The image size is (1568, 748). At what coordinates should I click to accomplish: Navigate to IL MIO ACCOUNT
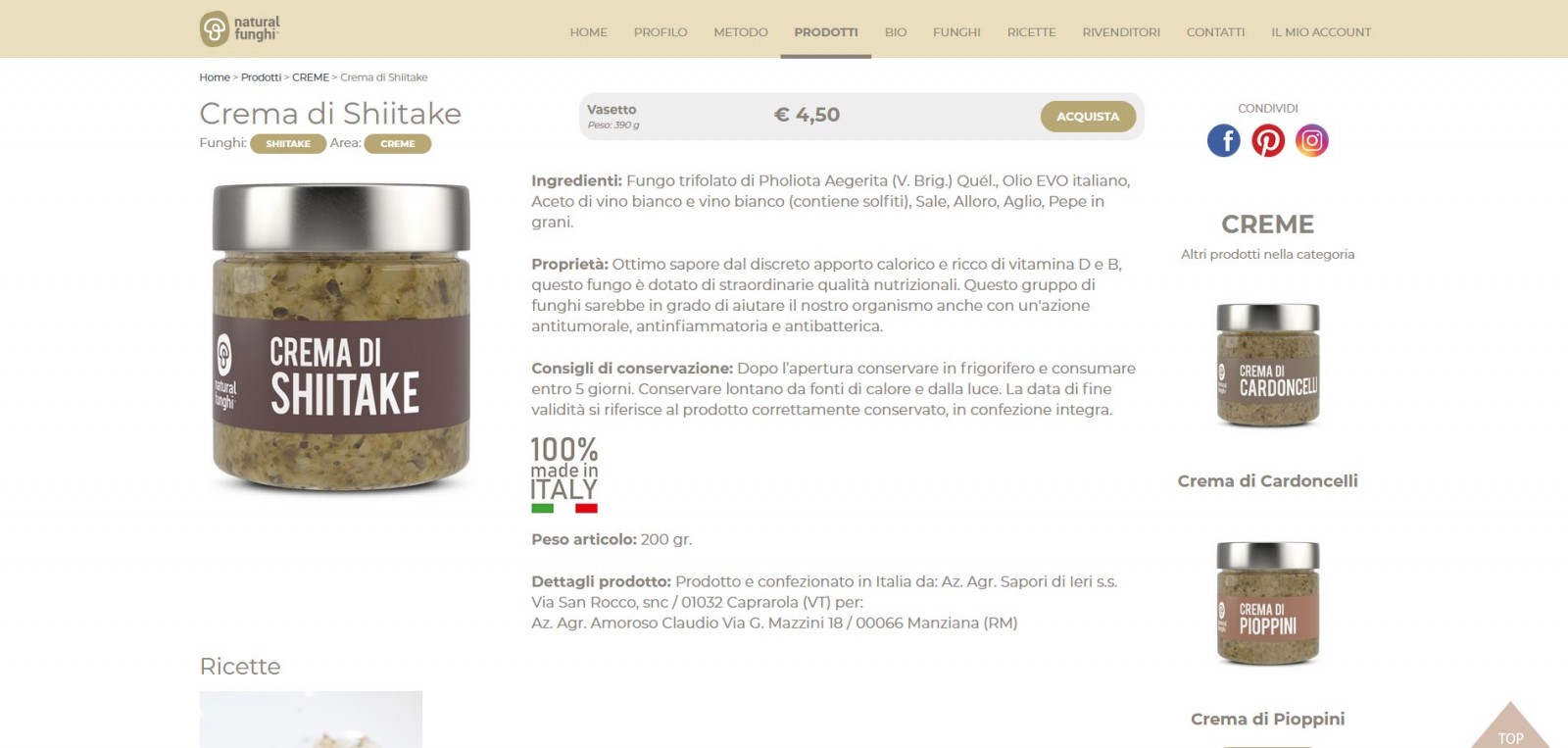pos(1321,32)
